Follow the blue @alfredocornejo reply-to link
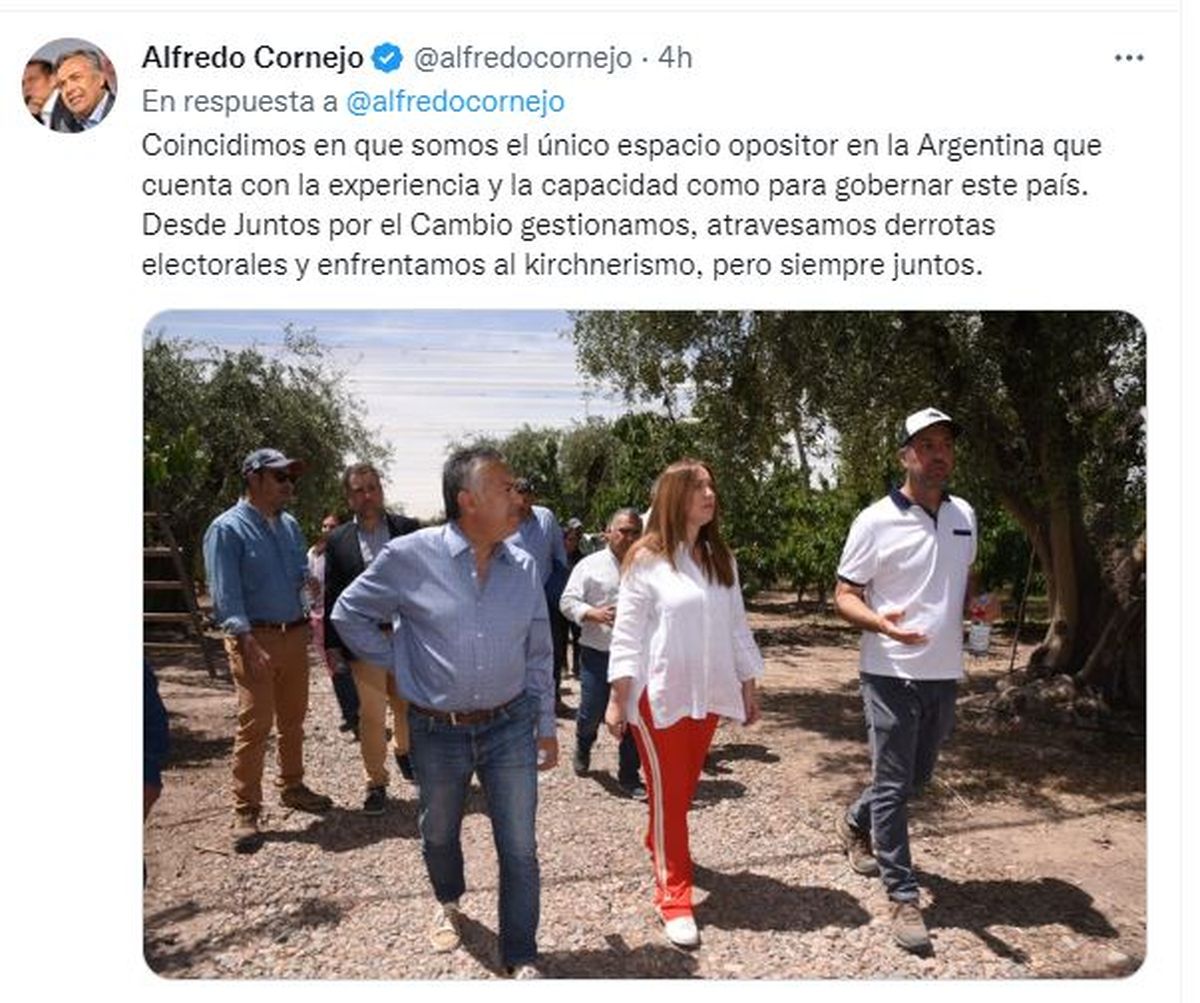The height and width of the screenshot is (1003, 1200). [x=455, y=102]
